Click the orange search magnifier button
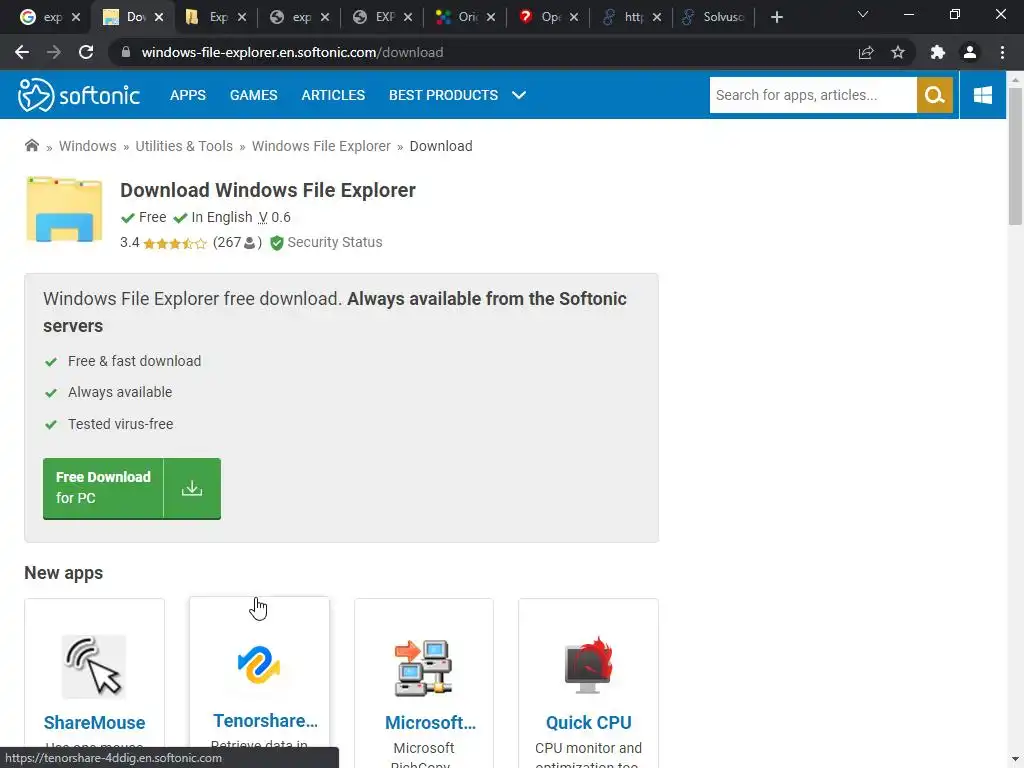 (x=935, y=95)
